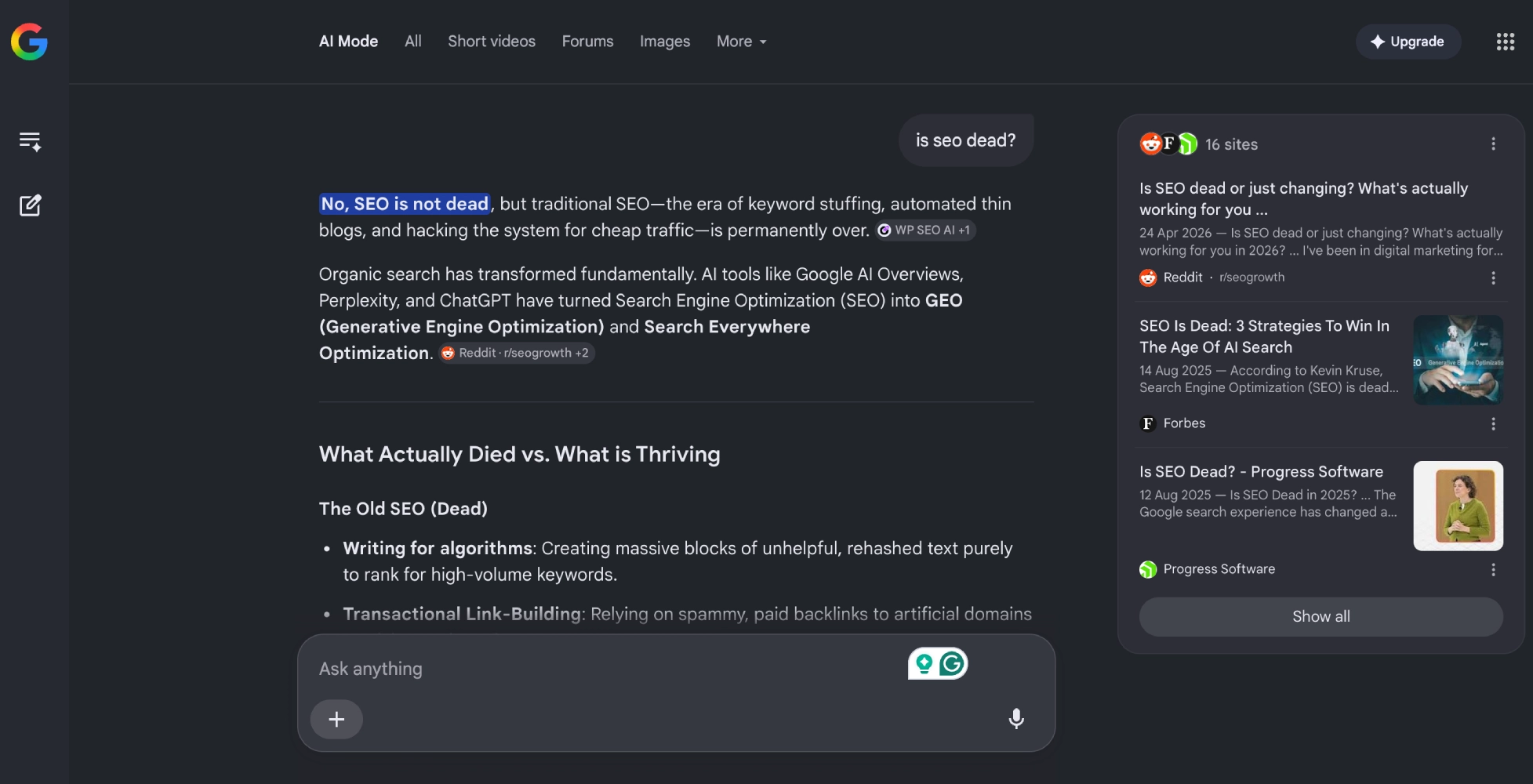Expand the More search filters dropdown
The height and width of the screenshot is (784, 1533).
(x=742, y=42)
